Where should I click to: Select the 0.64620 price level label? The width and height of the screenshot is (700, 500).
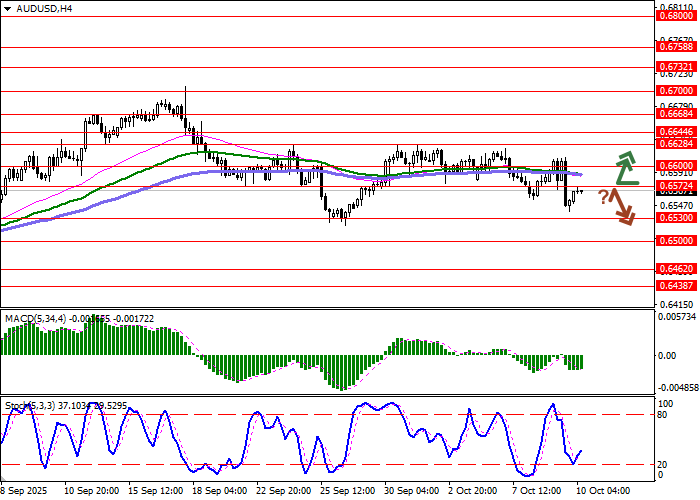(x=676, y=269)
